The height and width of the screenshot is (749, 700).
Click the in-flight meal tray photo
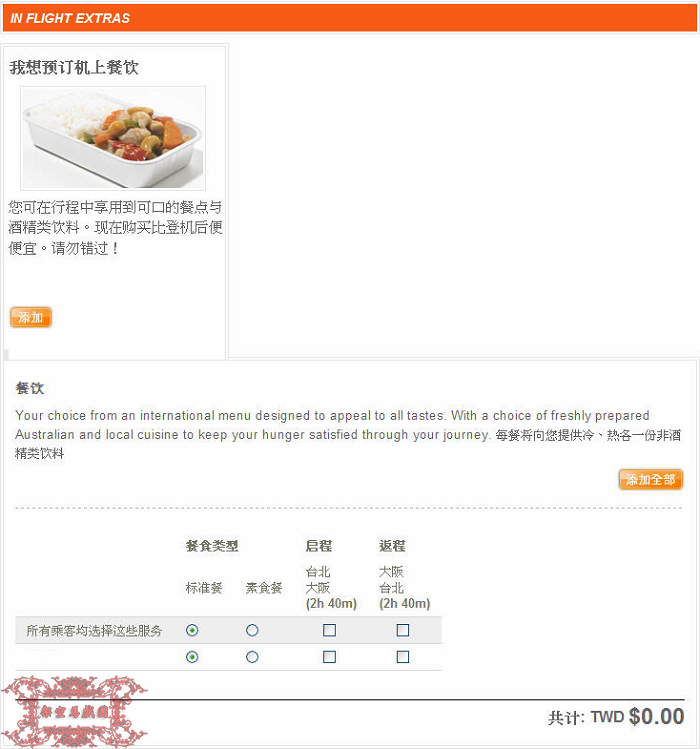[x=113, y=138]
